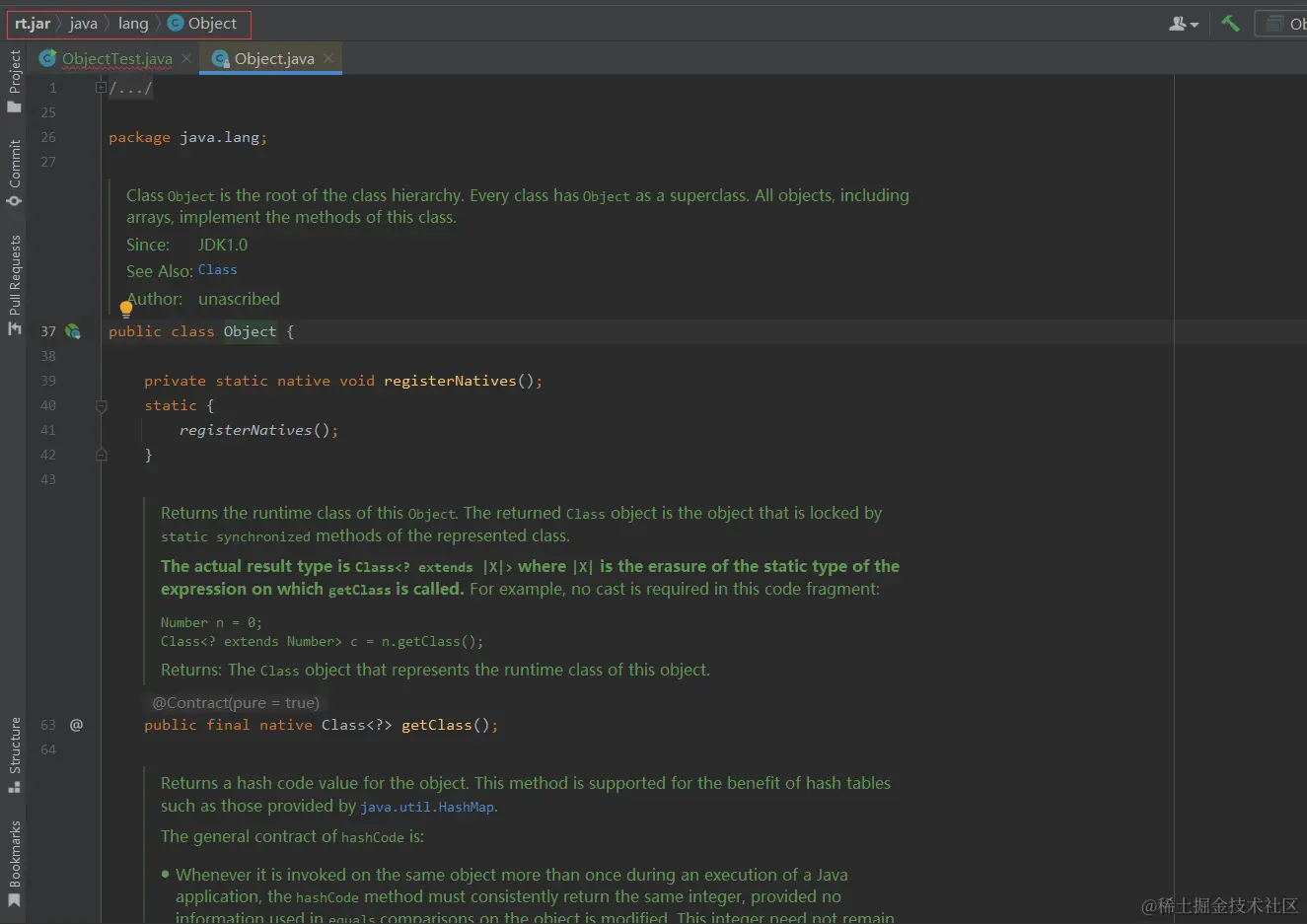Open the Project tool window
This screenshot has height=924, width=1307.
(x=14, y=81)
